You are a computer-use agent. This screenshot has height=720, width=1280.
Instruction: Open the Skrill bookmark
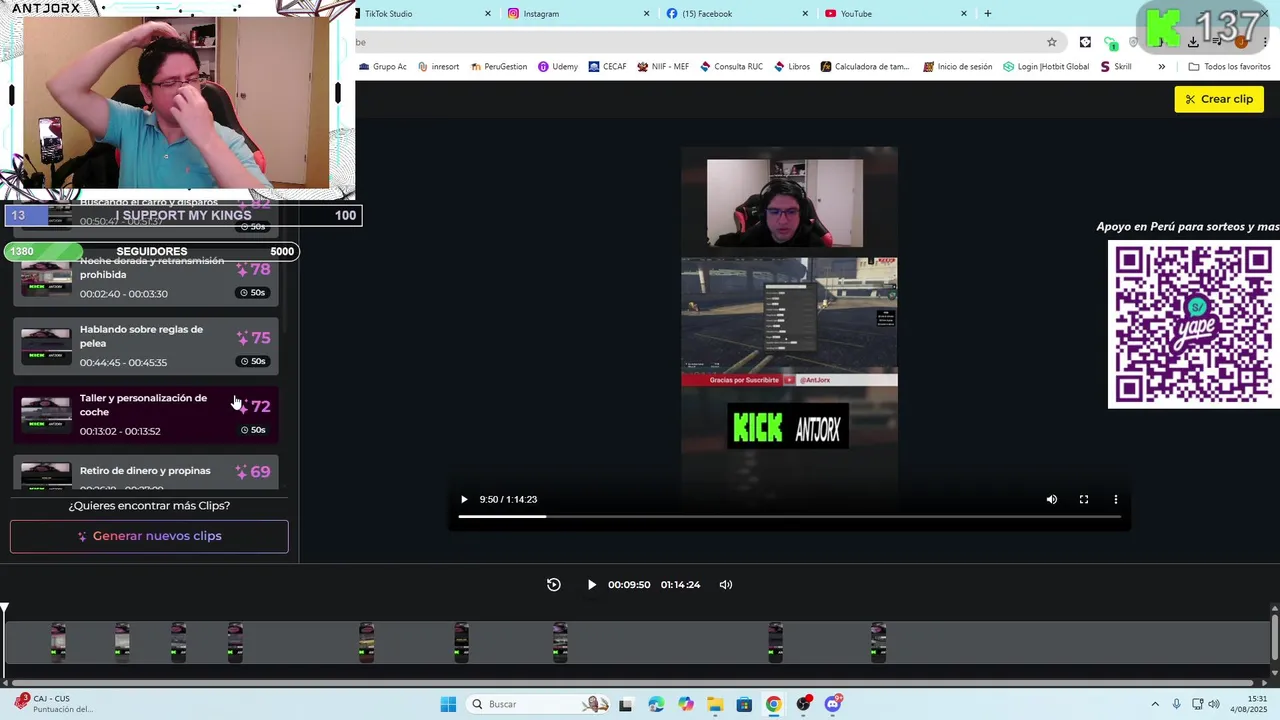click(x=1116, y=67)
